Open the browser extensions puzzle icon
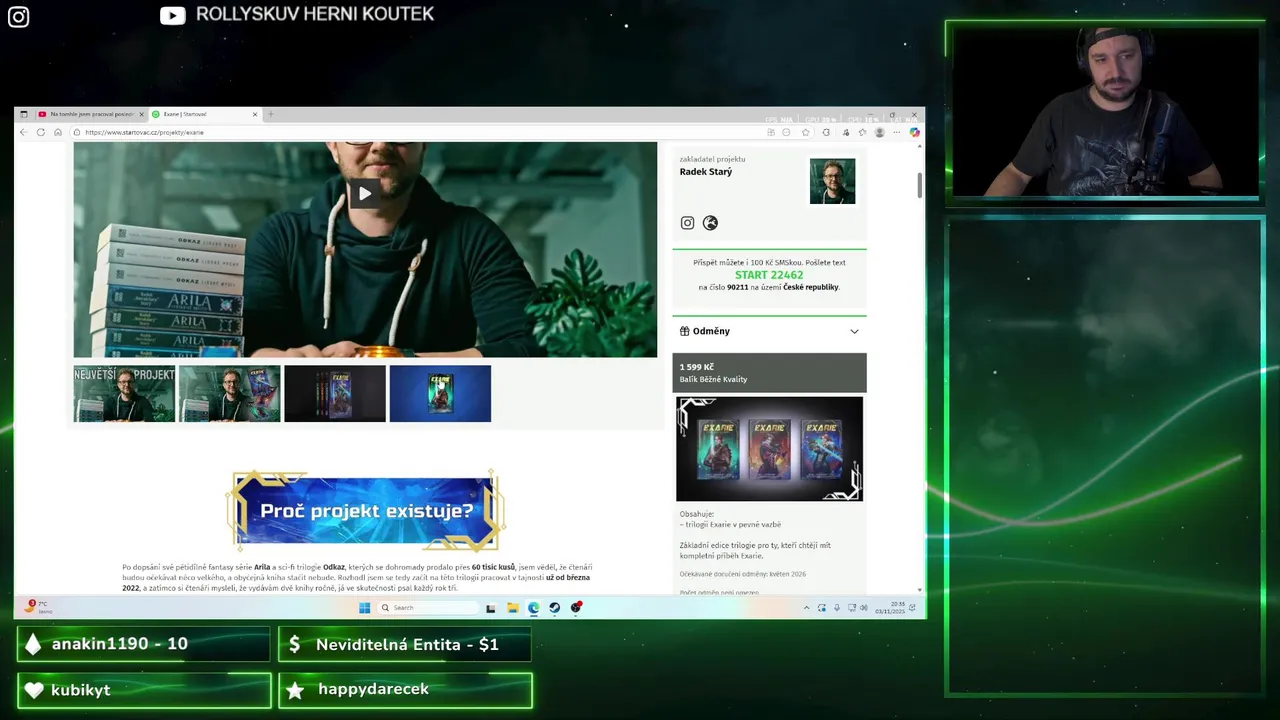 tap(826, 132)
